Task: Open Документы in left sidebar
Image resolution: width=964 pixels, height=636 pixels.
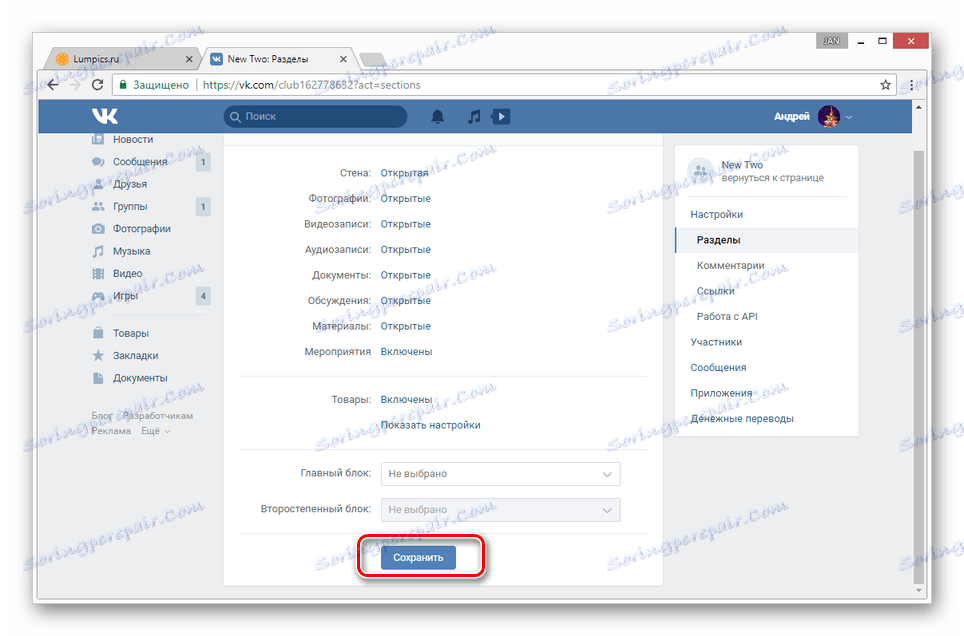Action: click(140, 378)
